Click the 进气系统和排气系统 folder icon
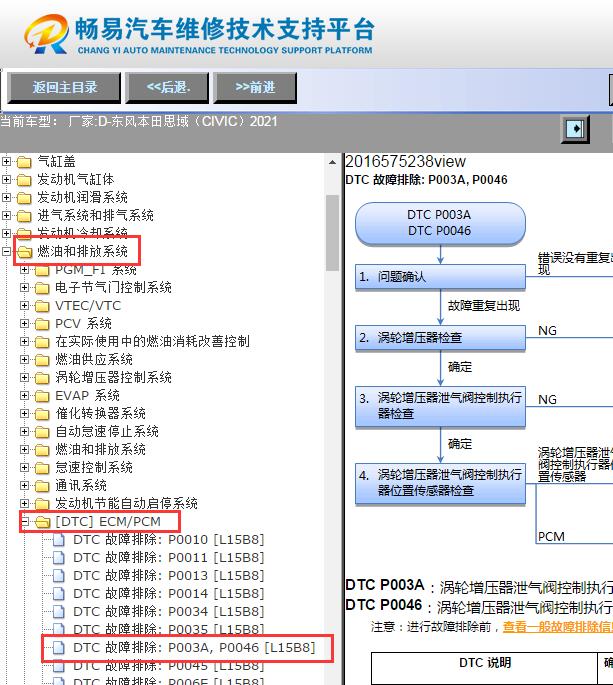Viewport: 613px width, 685px height. pyautogui.click(x=24, y=216)
